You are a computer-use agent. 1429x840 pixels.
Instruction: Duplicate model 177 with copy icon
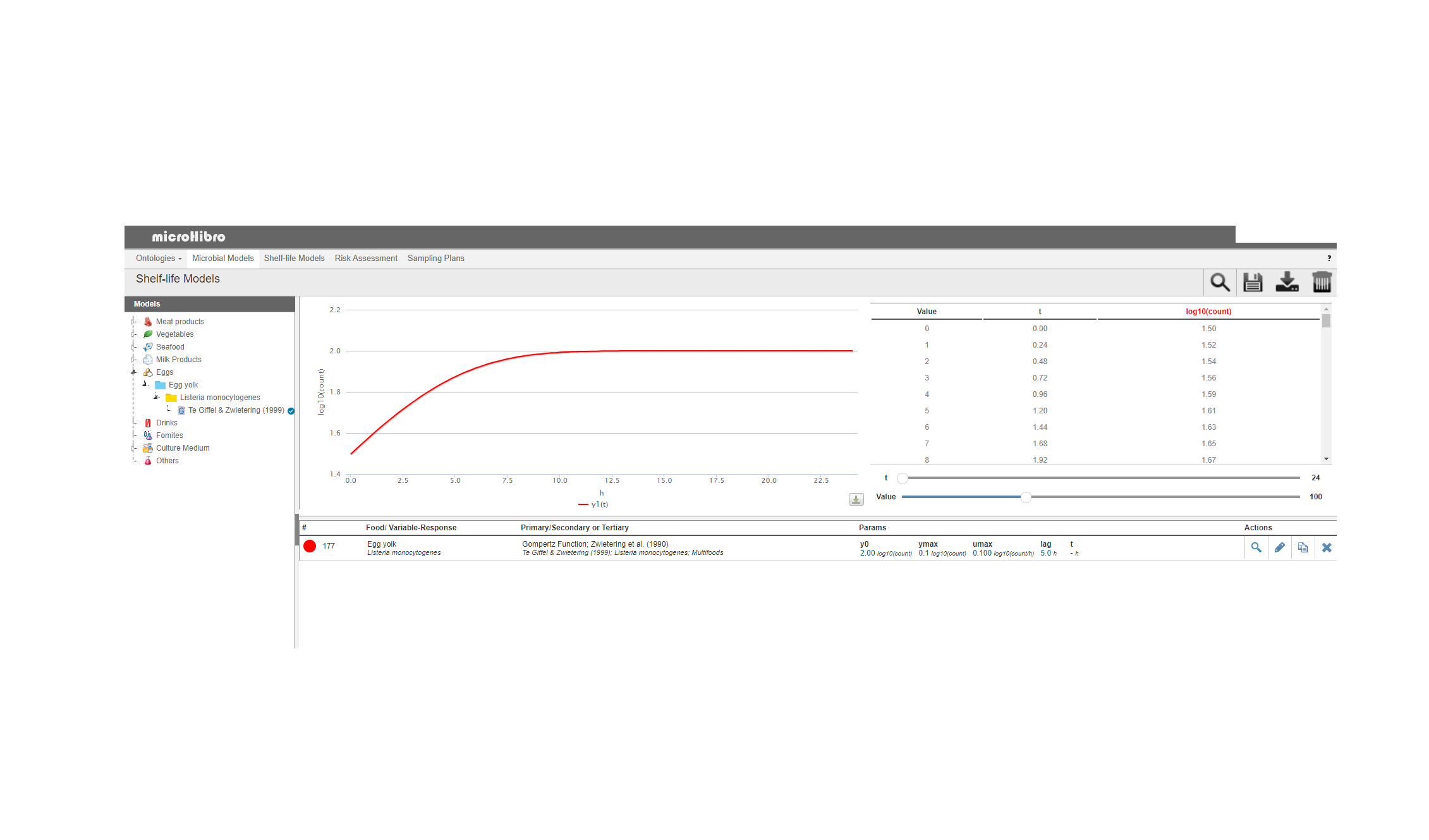[x=1303, y=547]
